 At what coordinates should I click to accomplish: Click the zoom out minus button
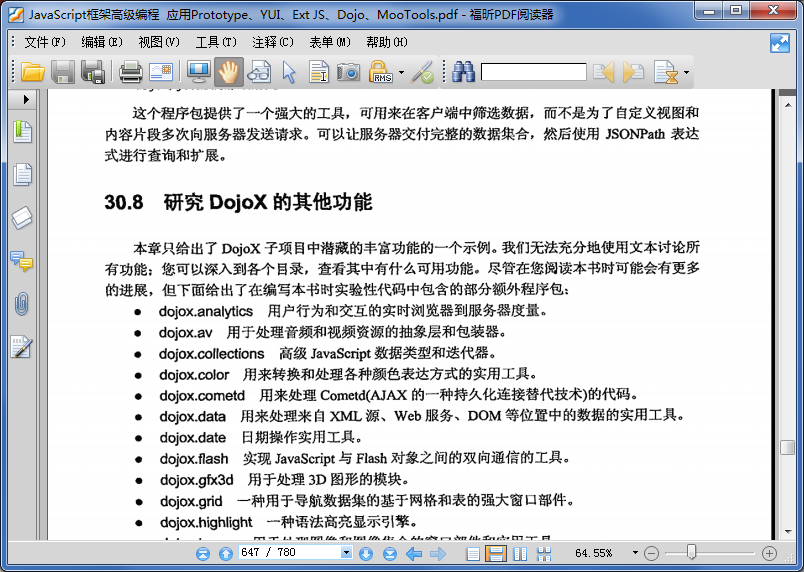(x=651, y=554)
